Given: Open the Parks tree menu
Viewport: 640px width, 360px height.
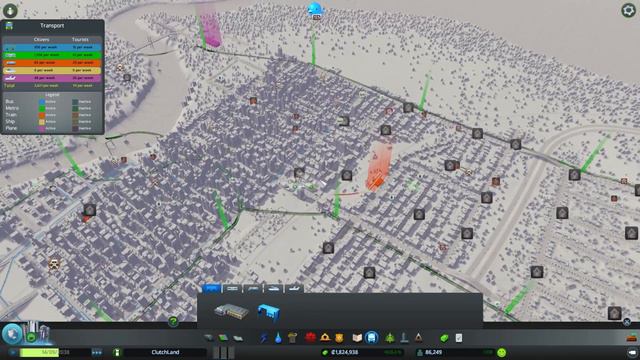Looking at the screenshot, I should 390,338.
